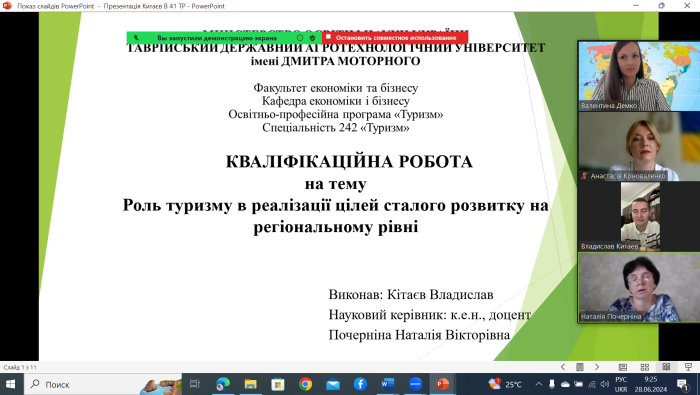Click muted microphone icon beside Анастасія Коноваленко

tap(584, 176)
